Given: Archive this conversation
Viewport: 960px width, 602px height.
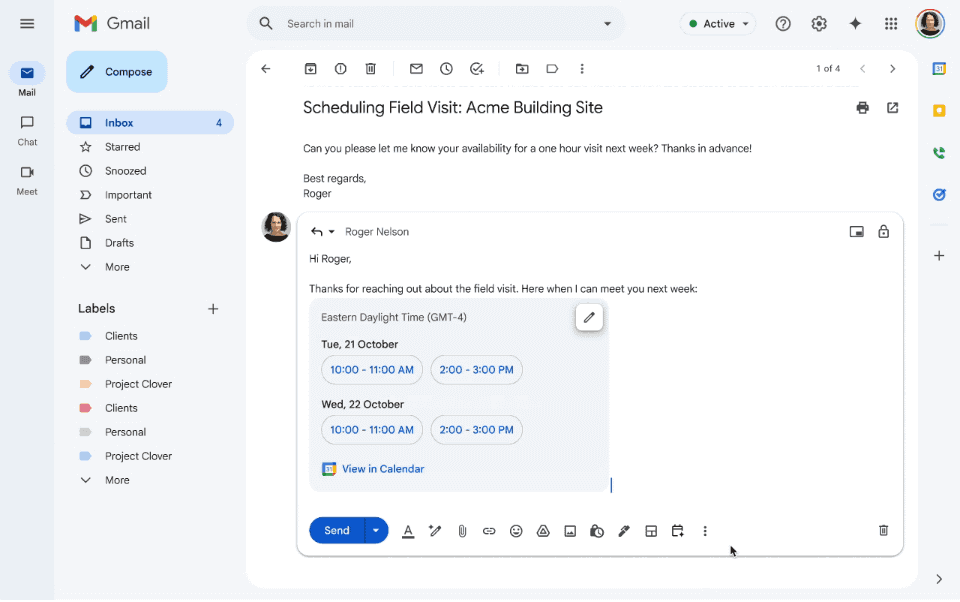Looking at the screenshot, I should tap(310, 69).
